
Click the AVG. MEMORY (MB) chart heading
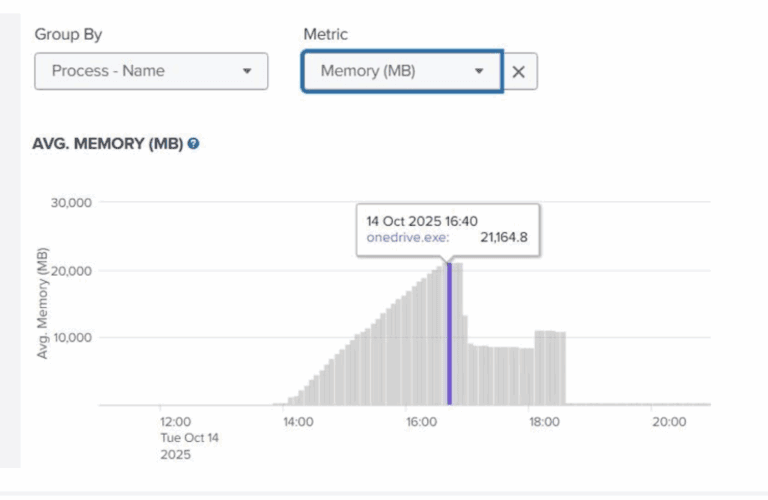108,144
